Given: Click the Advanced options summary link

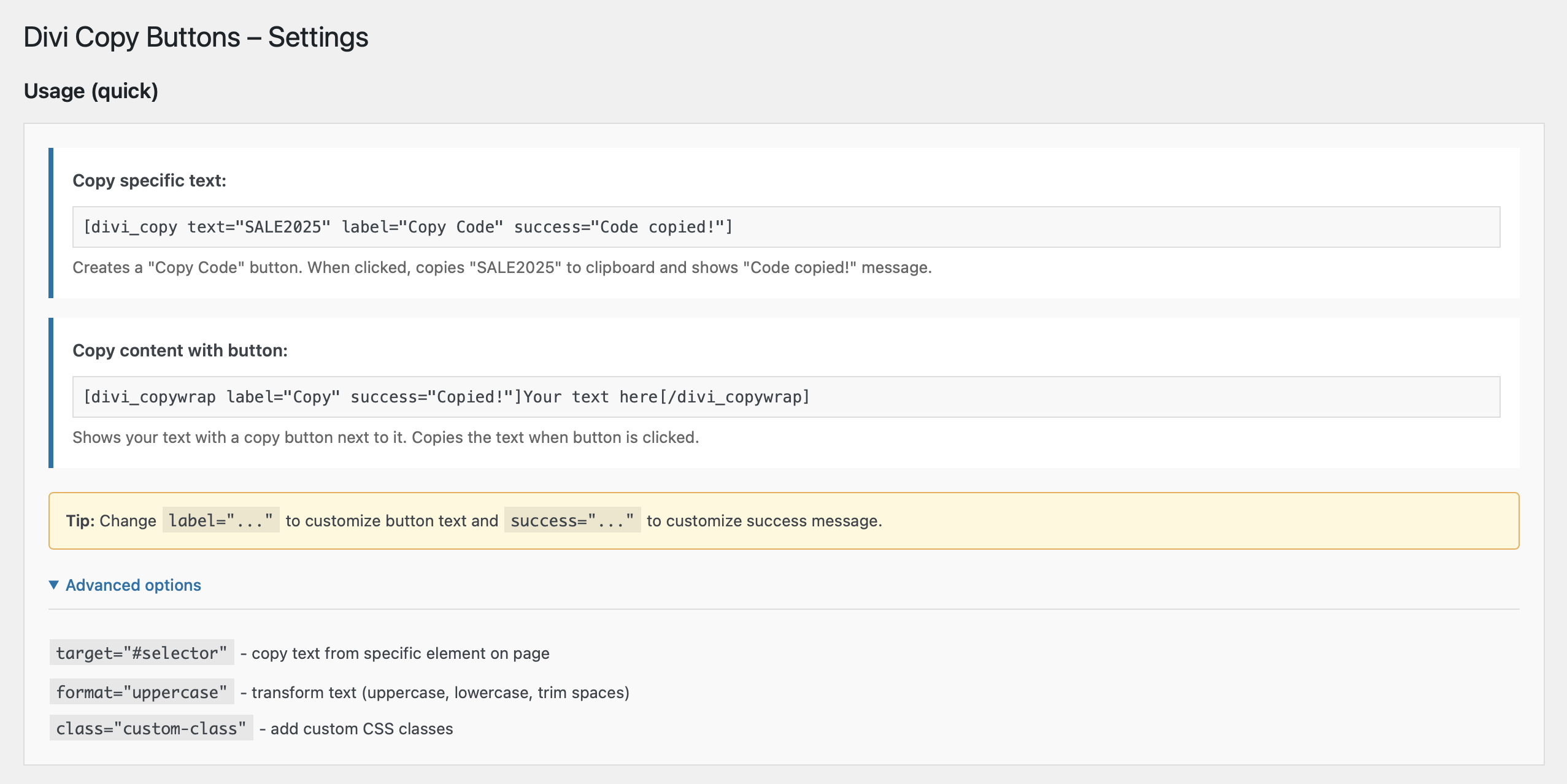Looking at the screenshot, I should (133, 585).
